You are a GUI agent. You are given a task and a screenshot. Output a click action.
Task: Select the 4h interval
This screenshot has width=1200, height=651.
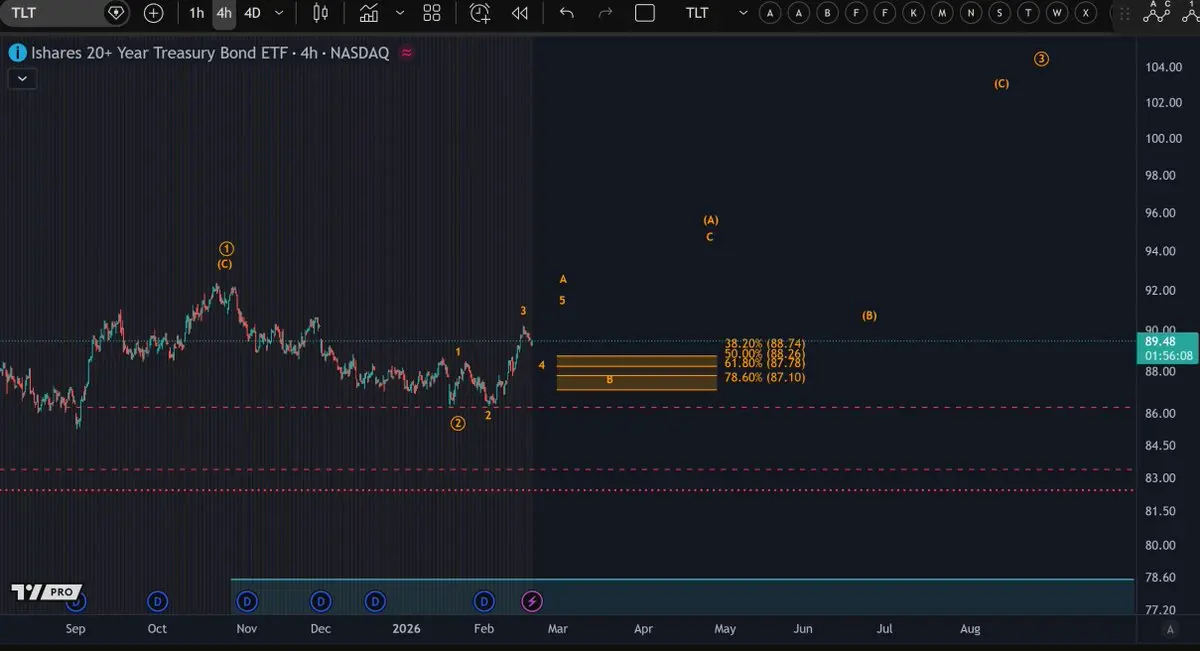(x=224, y=13)
